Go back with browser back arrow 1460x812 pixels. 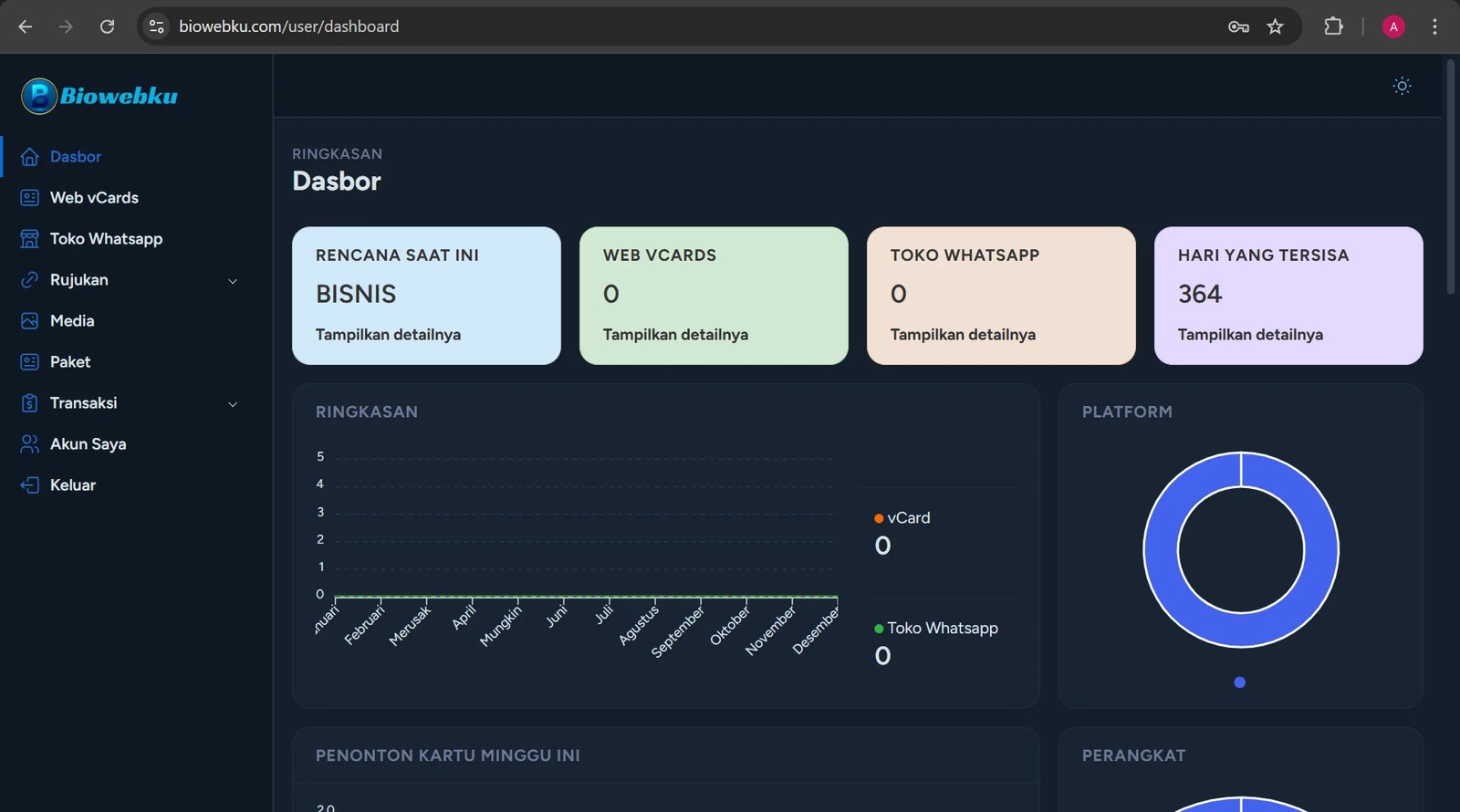pyautogui.click(x=26, y=26)
